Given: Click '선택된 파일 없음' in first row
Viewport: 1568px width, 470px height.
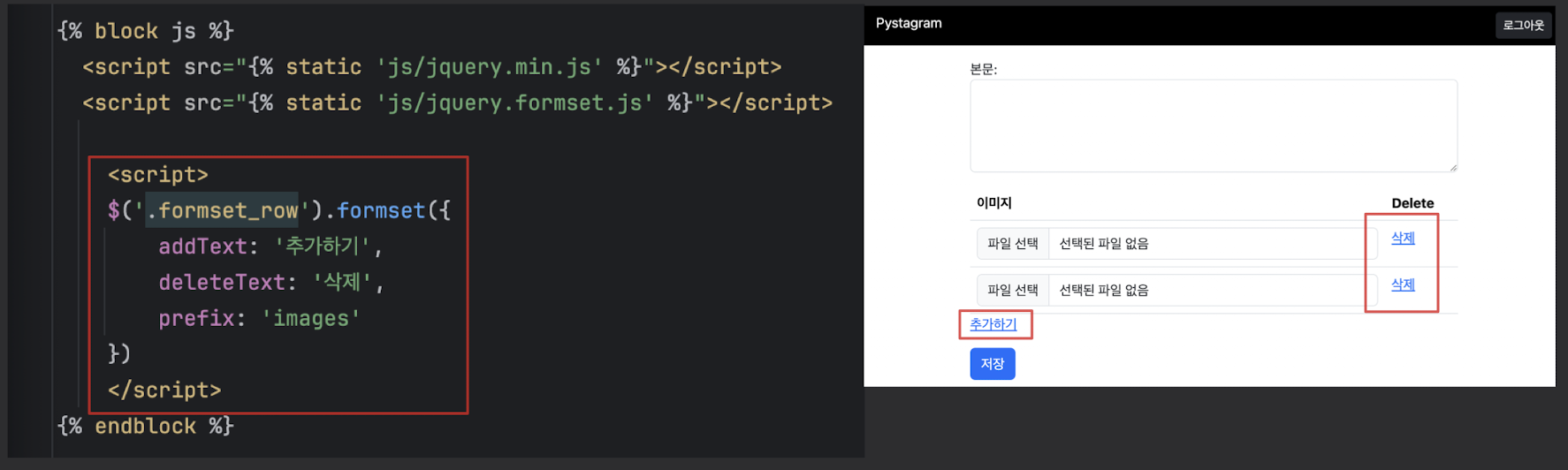Looking at the screenshot, I should [1104, 244].
